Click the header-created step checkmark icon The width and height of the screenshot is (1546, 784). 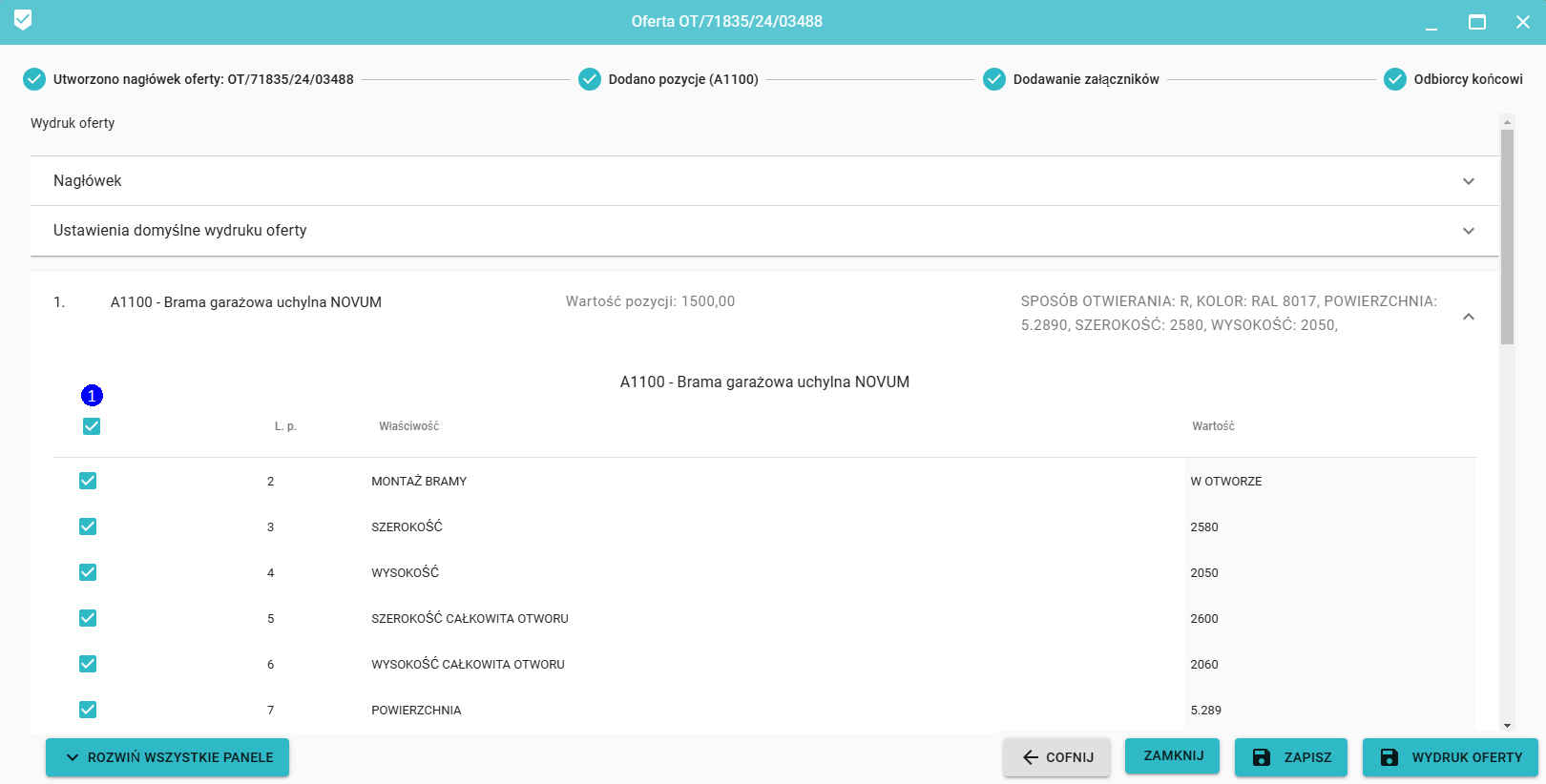click(34, 79)
